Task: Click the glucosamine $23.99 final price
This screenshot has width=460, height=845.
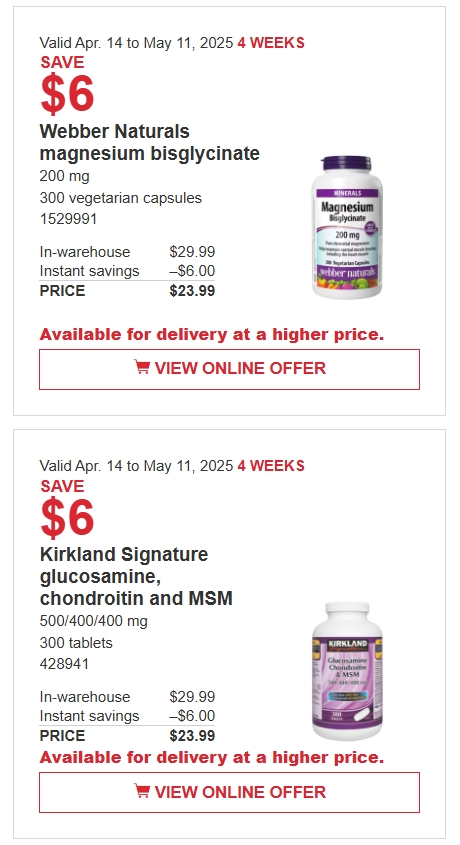Action: 192,736
